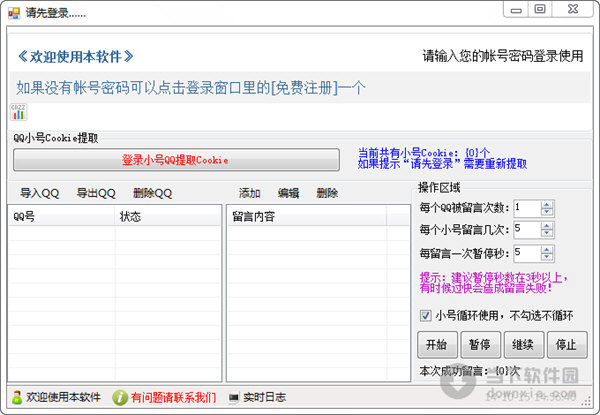
Task: Click the QQ号 column header
Action: [x=61, y=216]
